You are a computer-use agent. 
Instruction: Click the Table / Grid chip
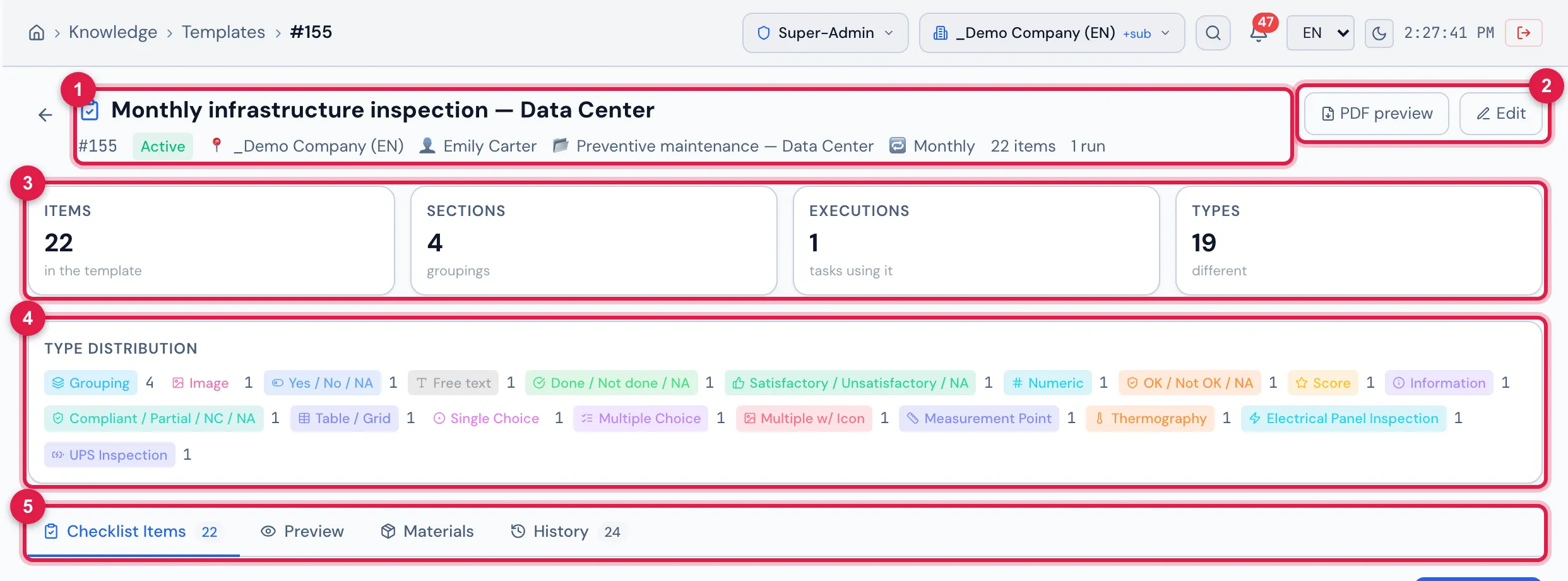click(x=345, y=418)
